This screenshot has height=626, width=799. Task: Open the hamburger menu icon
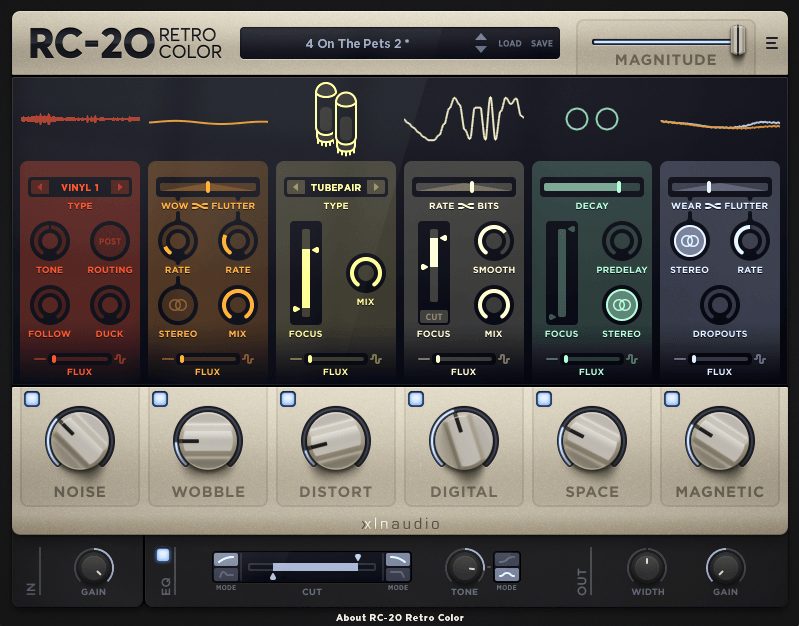click(x=771, y=43)
